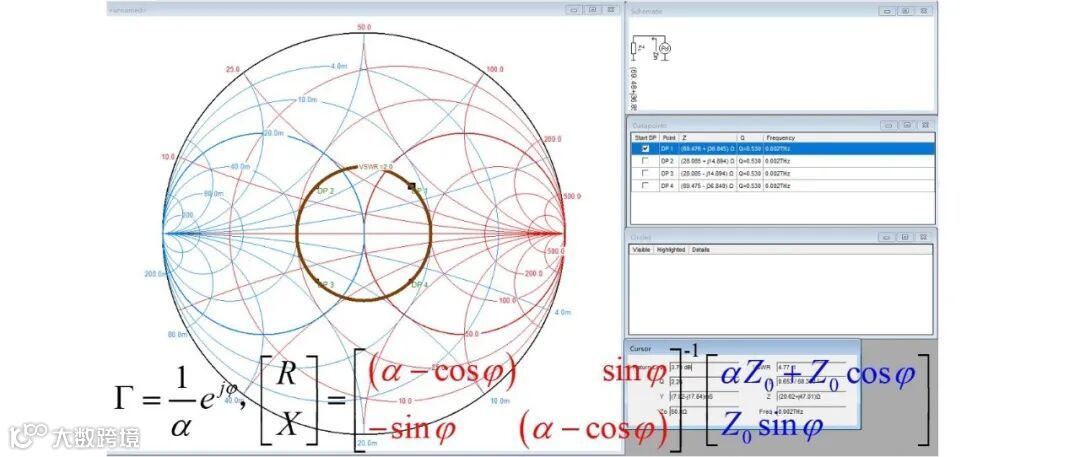Check the Start DP box for DP 4

click(645, 185)
